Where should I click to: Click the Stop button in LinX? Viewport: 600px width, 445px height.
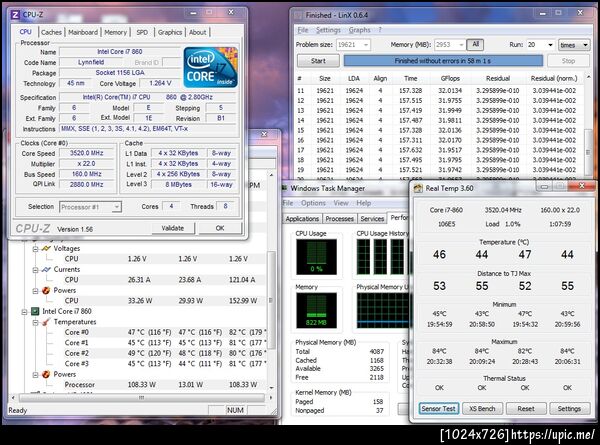(568, 61)
